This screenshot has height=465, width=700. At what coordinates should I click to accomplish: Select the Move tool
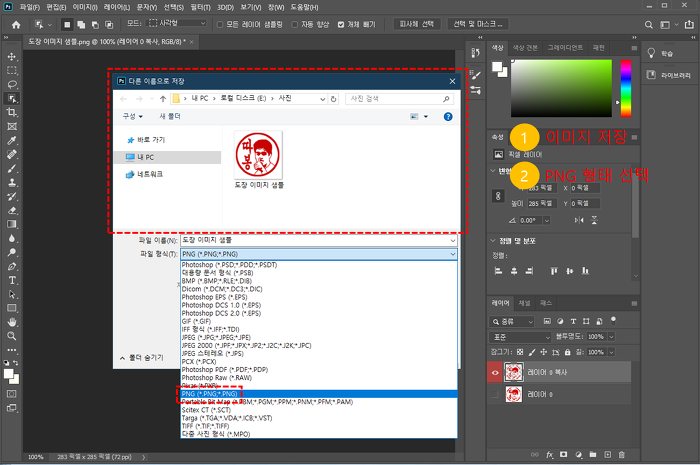12,57
